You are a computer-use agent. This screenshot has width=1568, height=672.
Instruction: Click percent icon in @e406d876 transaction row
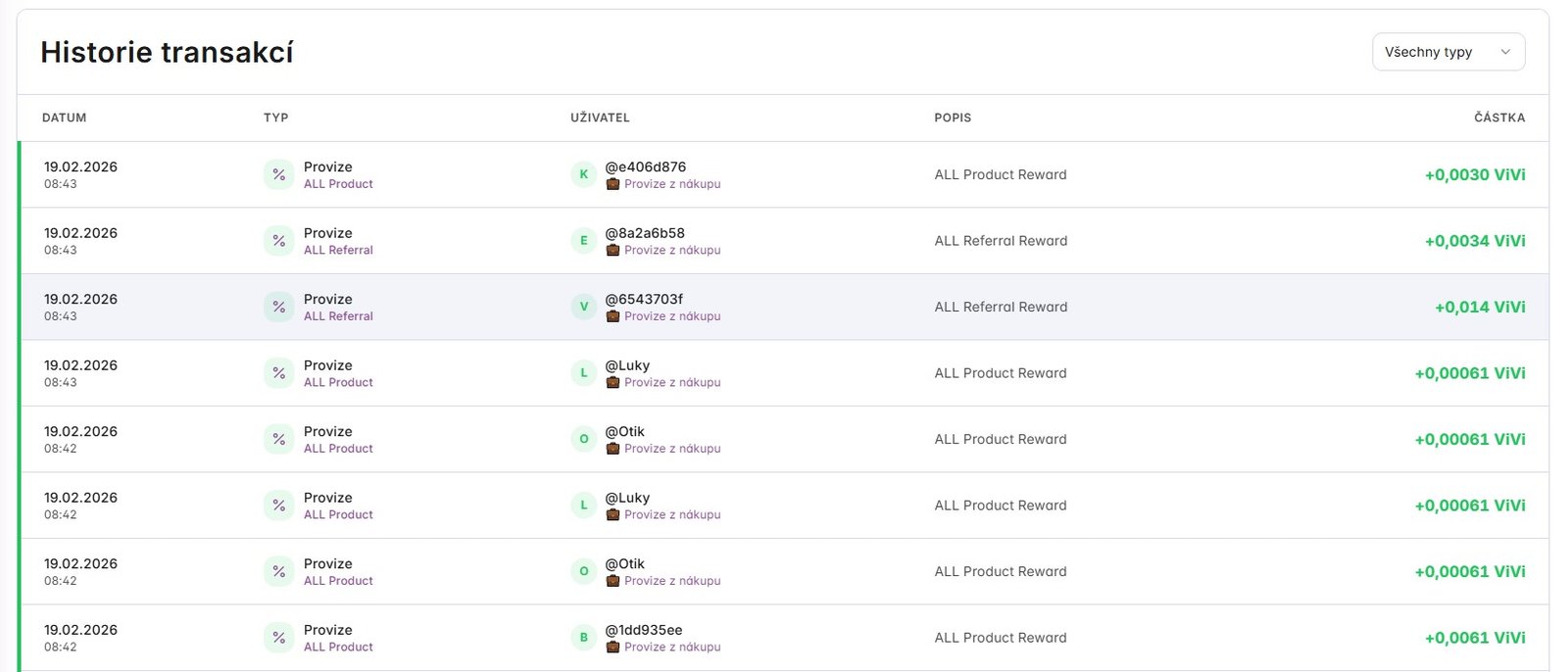[279, 174]
